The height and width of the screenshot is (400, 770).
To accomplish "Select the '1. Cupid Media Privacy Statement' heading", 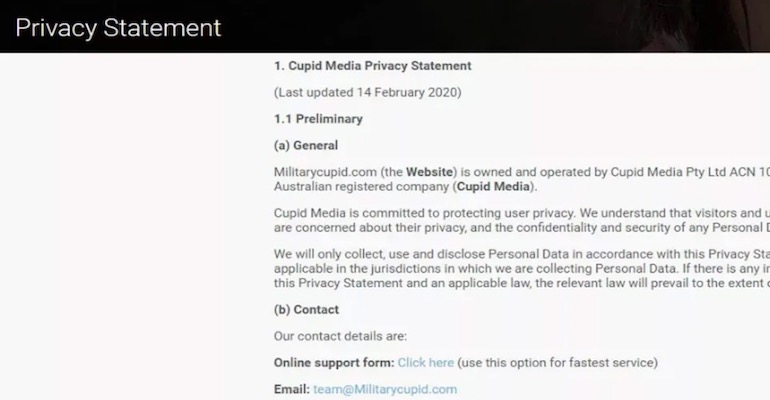I will [372, 66].
